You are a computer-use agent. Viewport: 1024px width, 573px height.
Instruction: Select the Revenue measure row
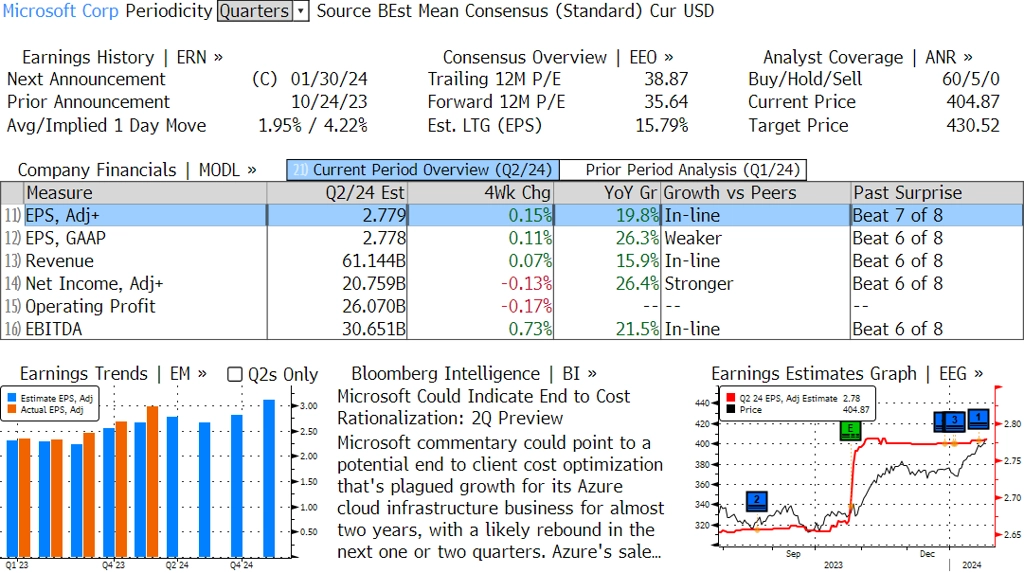coord(512,261)
